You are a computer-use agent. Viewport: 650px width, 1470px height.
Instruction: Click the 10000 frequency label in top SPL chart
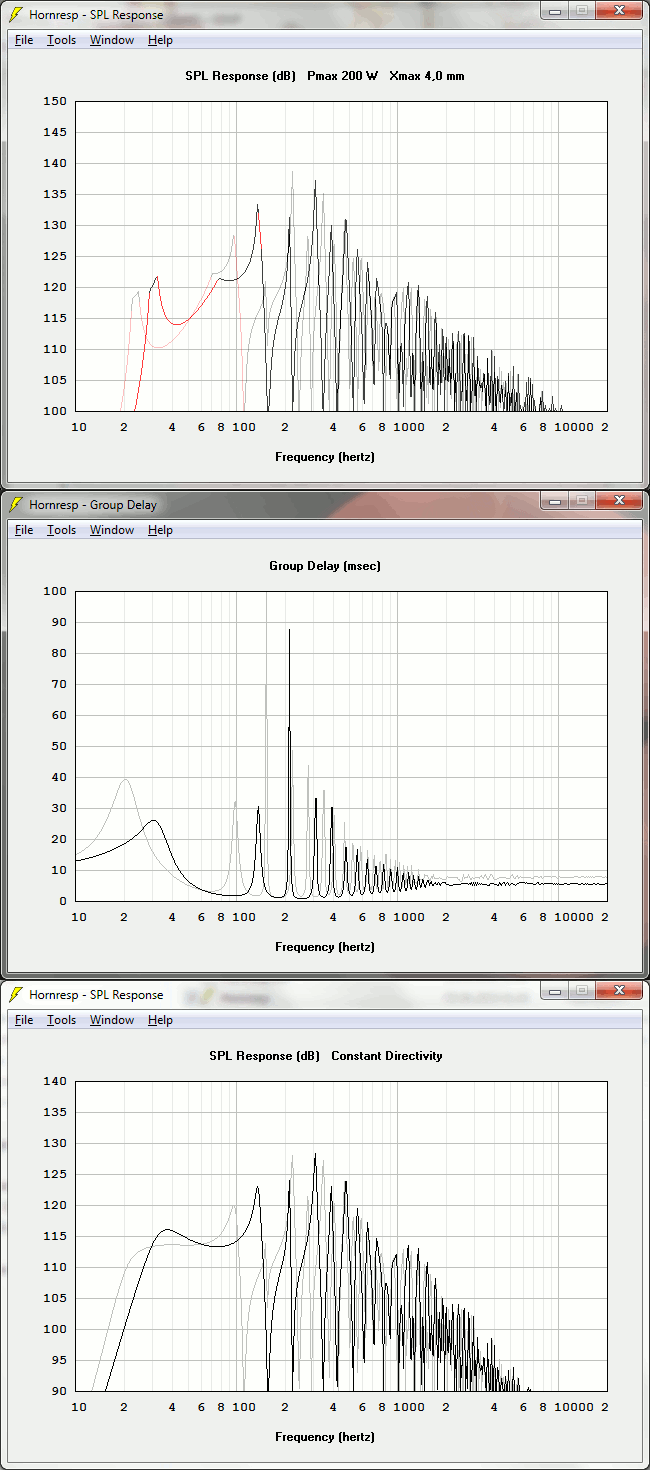573,427
